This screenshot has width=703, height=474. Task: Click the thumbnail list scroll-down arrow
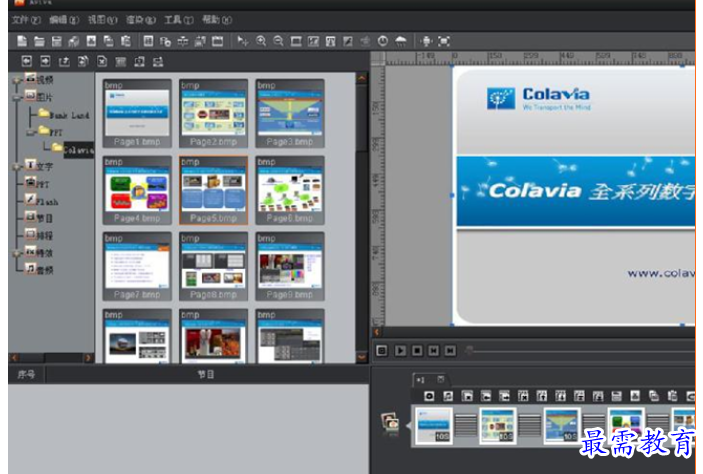tap(362, 357)
